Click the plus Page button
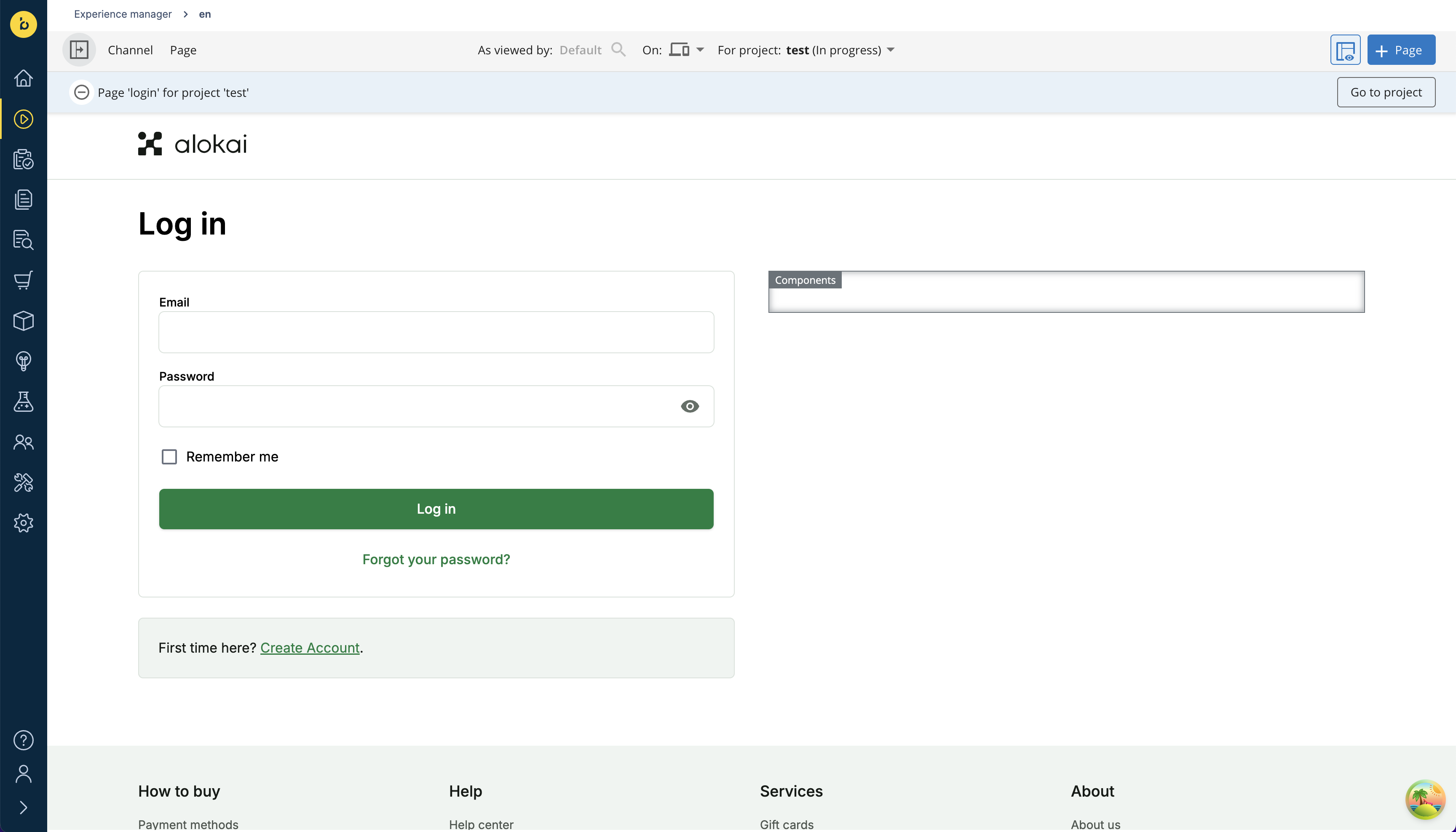This screenshot has height=832, width=1456. 1401,50
